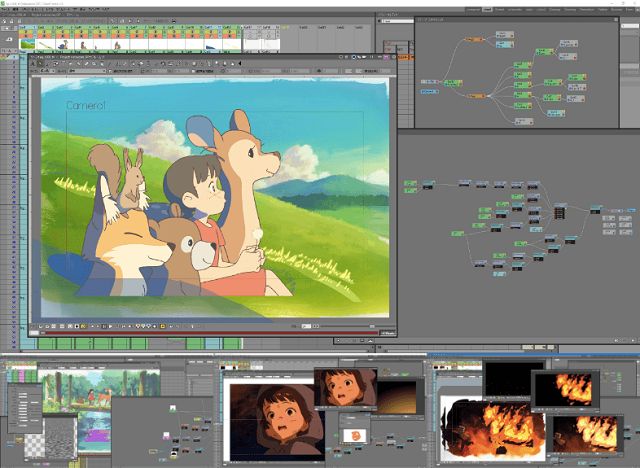
Task: Toggle Col2 preview visibility eye in yellow row
Action: pos(44,32)
